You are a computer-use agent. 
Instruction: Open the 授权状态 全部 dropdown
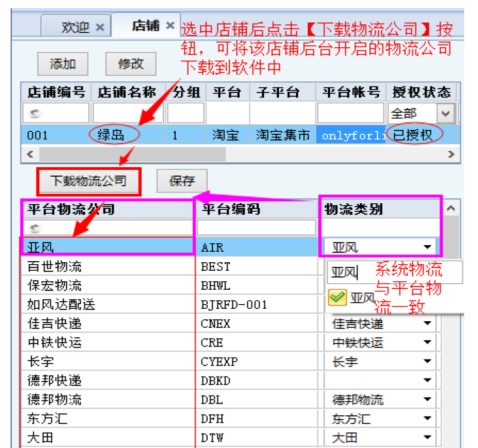(x=445, y=113)
